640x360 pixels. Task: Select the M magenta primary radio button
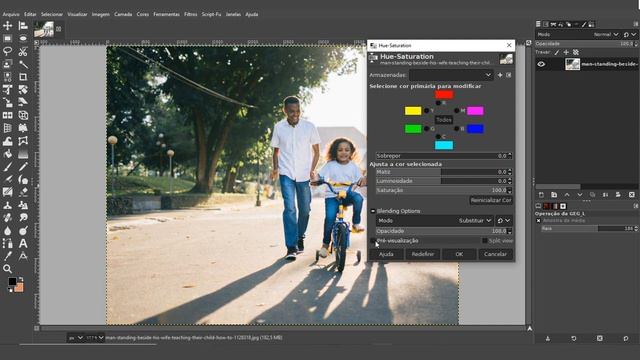(x=457, y=111)
